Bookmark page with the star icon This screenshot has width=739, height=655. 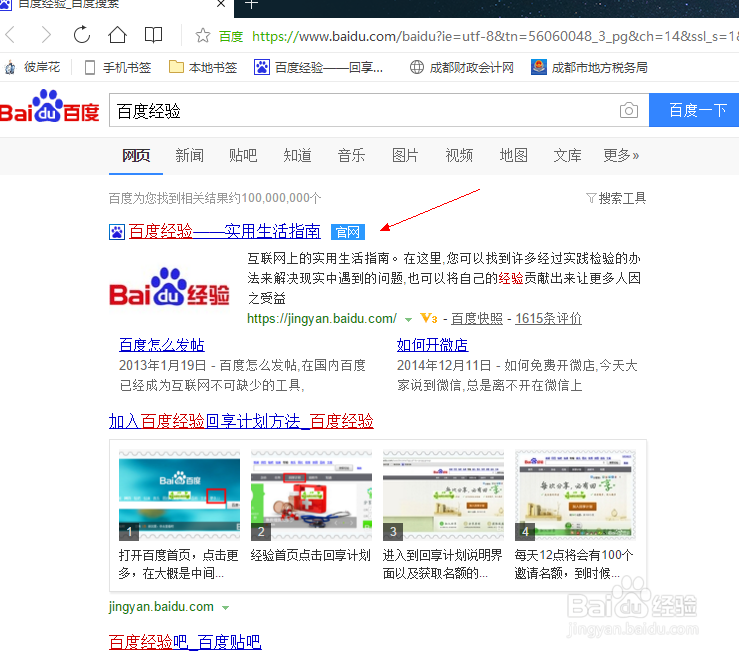203,35
